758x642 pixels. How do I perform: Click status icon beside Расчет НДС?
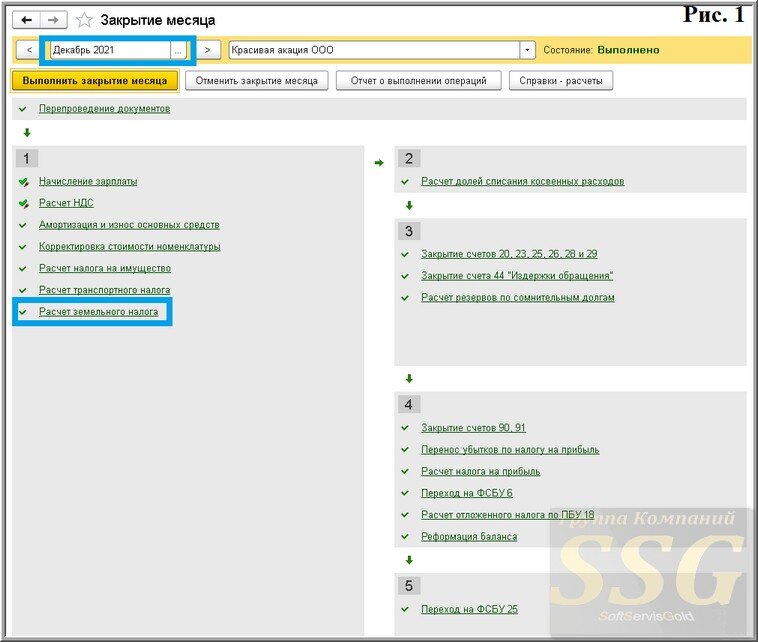(23, 204)
